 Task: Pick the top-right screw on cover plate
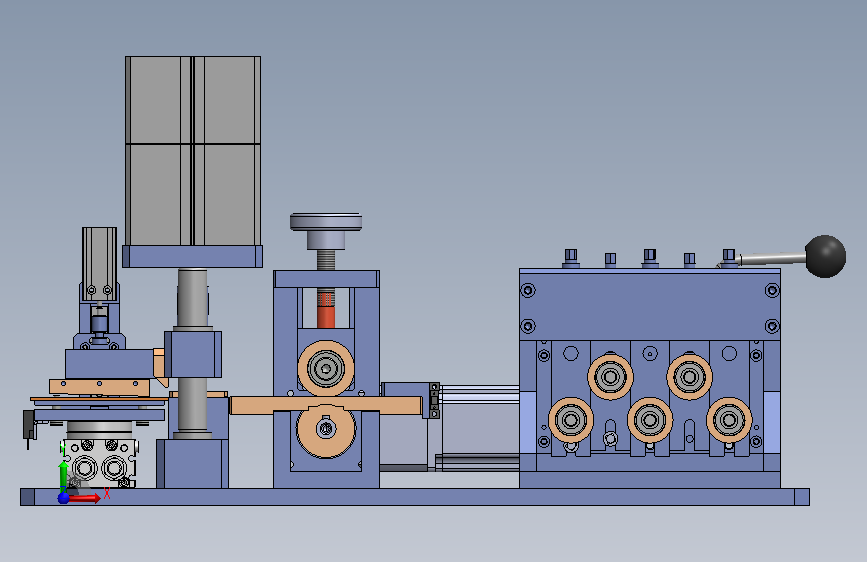[x=772, y=290]
